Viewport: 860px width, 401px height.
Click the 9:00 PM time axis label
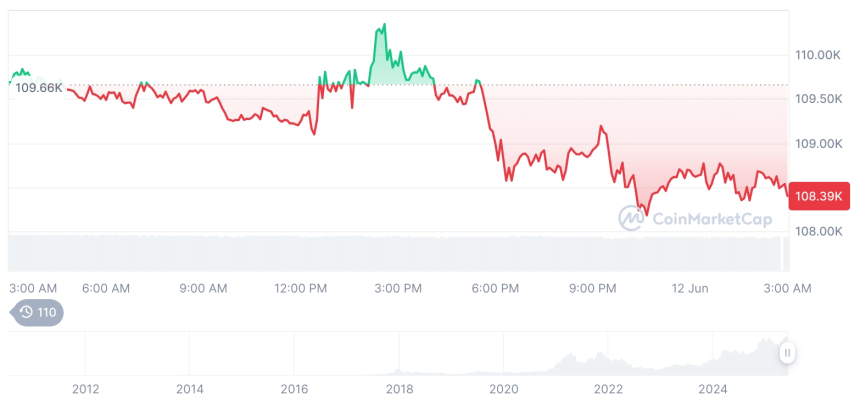click(592, 288)
